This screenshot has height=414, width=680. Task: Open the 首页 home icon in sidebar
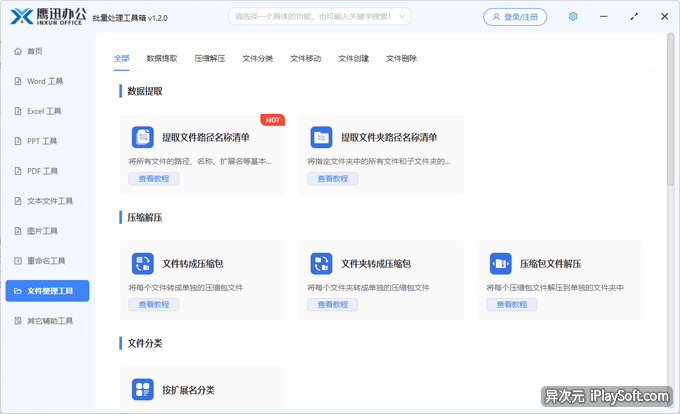(x=18, y=51)
